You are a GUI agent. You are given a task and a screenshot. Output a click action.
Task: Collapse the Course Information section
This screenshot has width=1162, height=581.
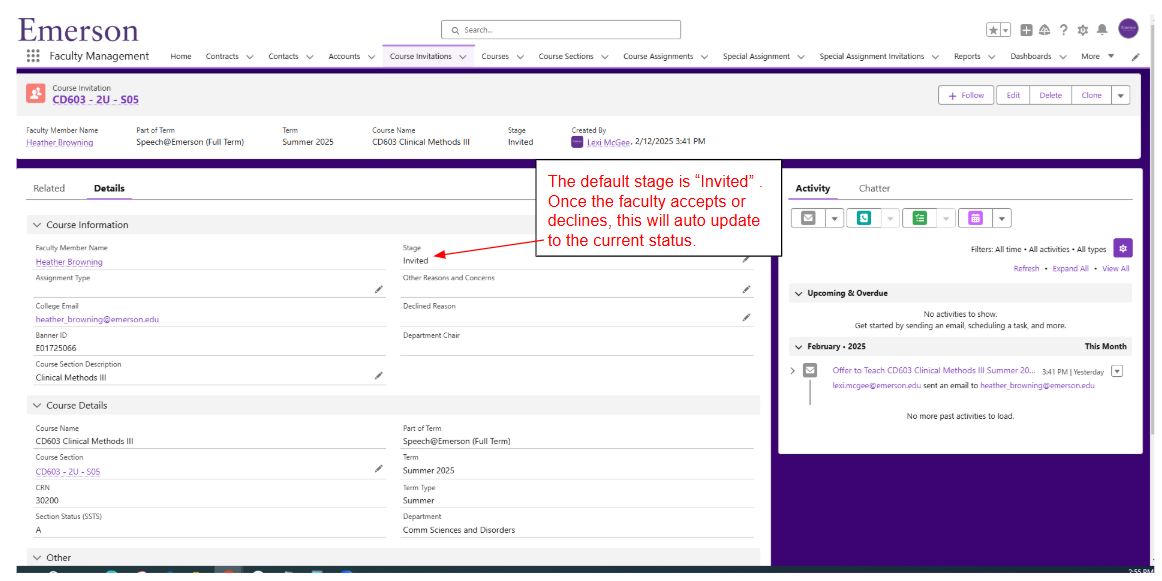pos(36,225)
